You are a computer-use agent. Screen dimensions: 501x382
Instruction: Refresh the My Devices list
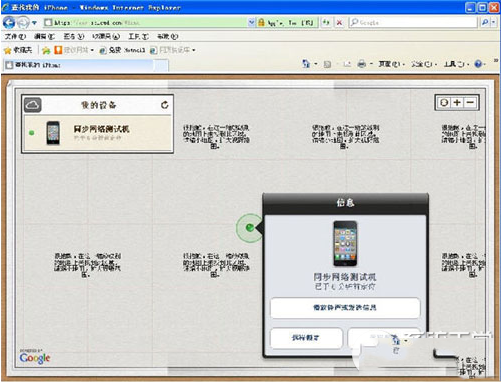click(x=165, y=105)
